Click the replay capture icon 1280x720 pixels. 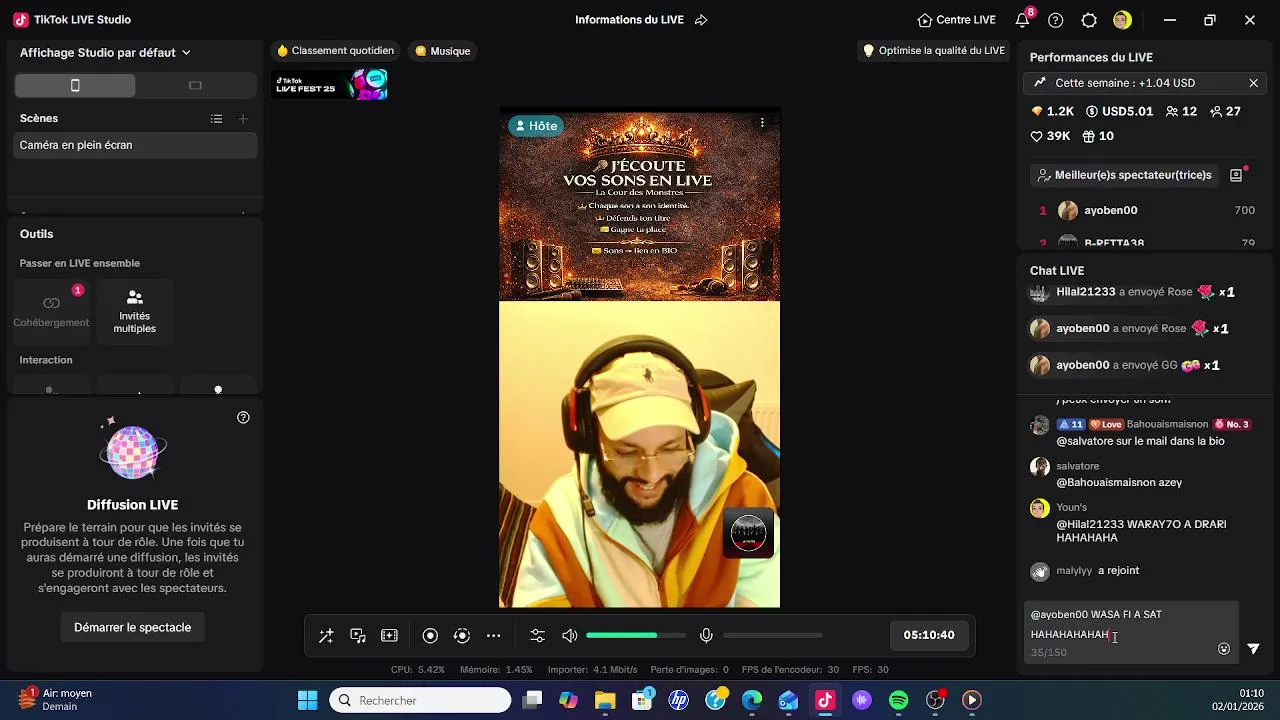click(x=462, y=636)
